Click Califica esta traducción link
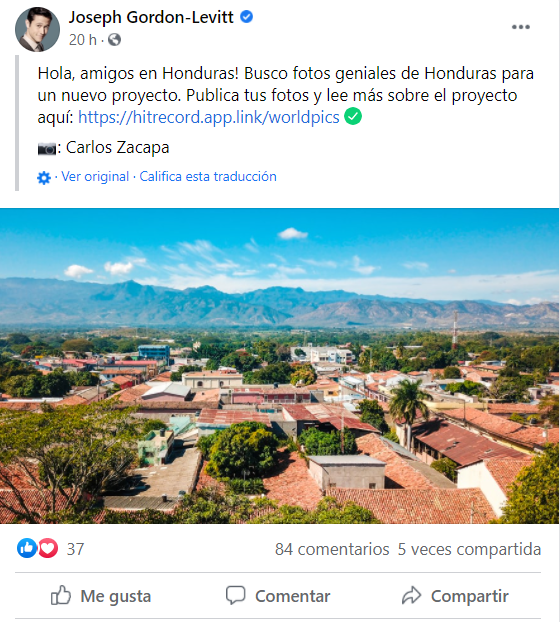Screen dimensions: 560x622 (208, 177)
